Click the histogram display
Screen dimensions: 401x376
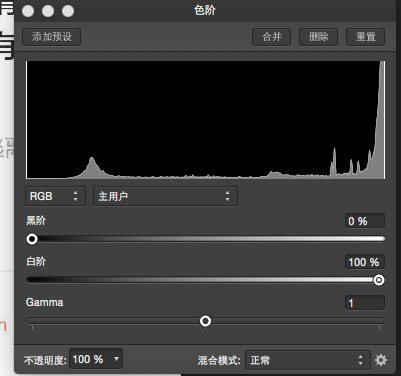click(x=205, y=120)
